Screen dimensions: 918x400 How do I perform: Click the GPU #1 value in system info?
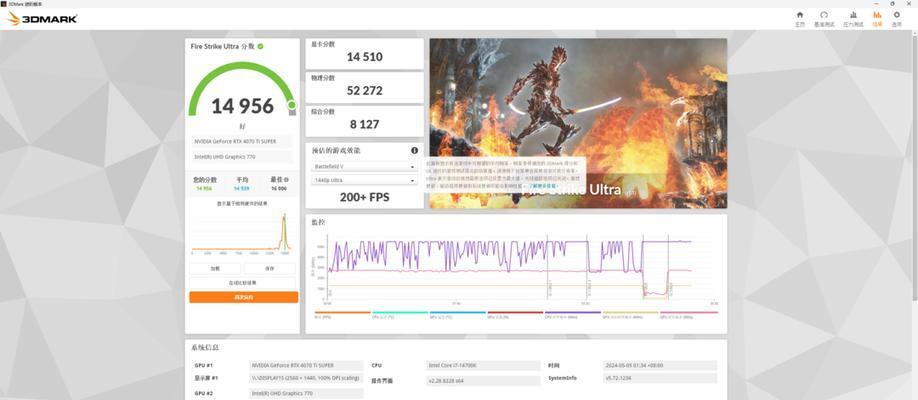[x=306, y=365]
